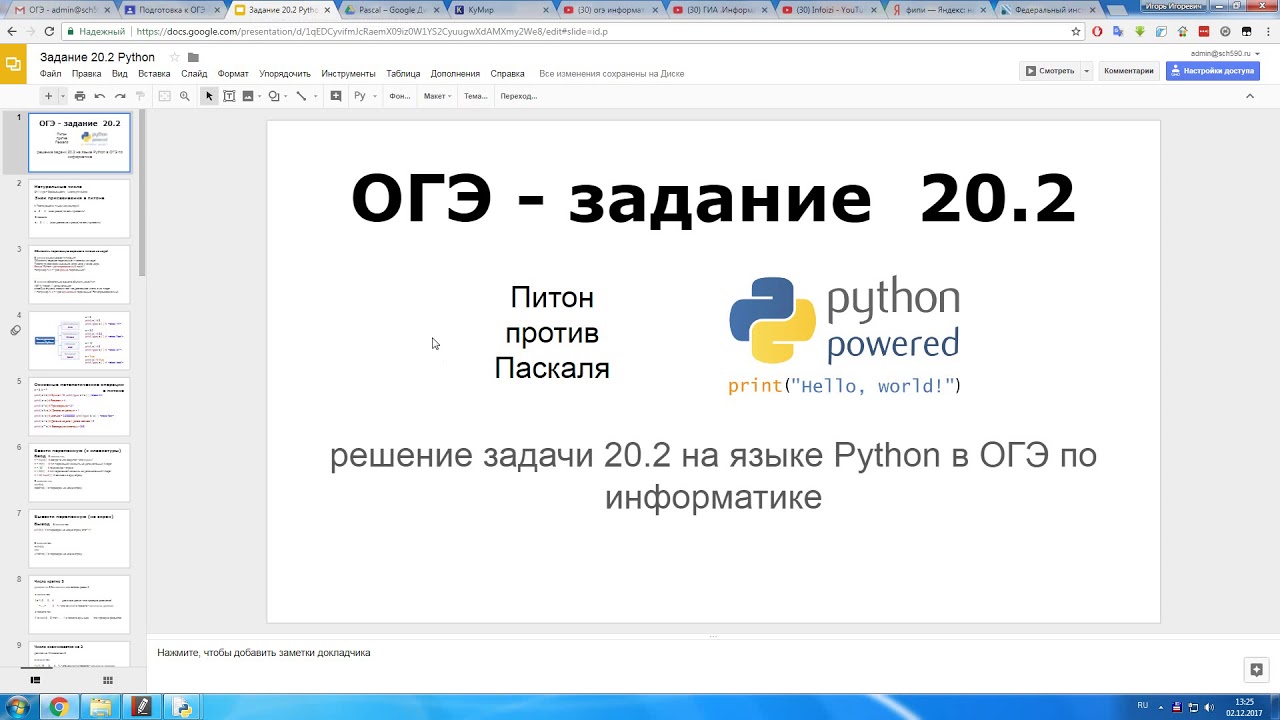Open the Слайд menu
The width and height of the screenshot is (1280, 720).
pyautogui.click(x=194, y=74)
